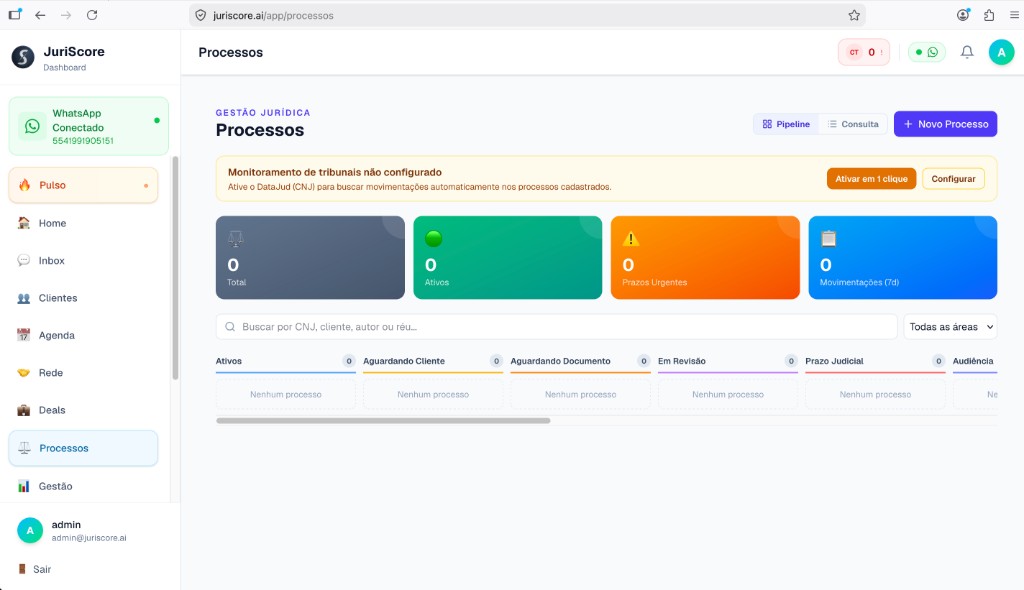Click the Inbox speech bubble icon
The height and width of the screenshot is (590, 1024).
click(24, 260)
